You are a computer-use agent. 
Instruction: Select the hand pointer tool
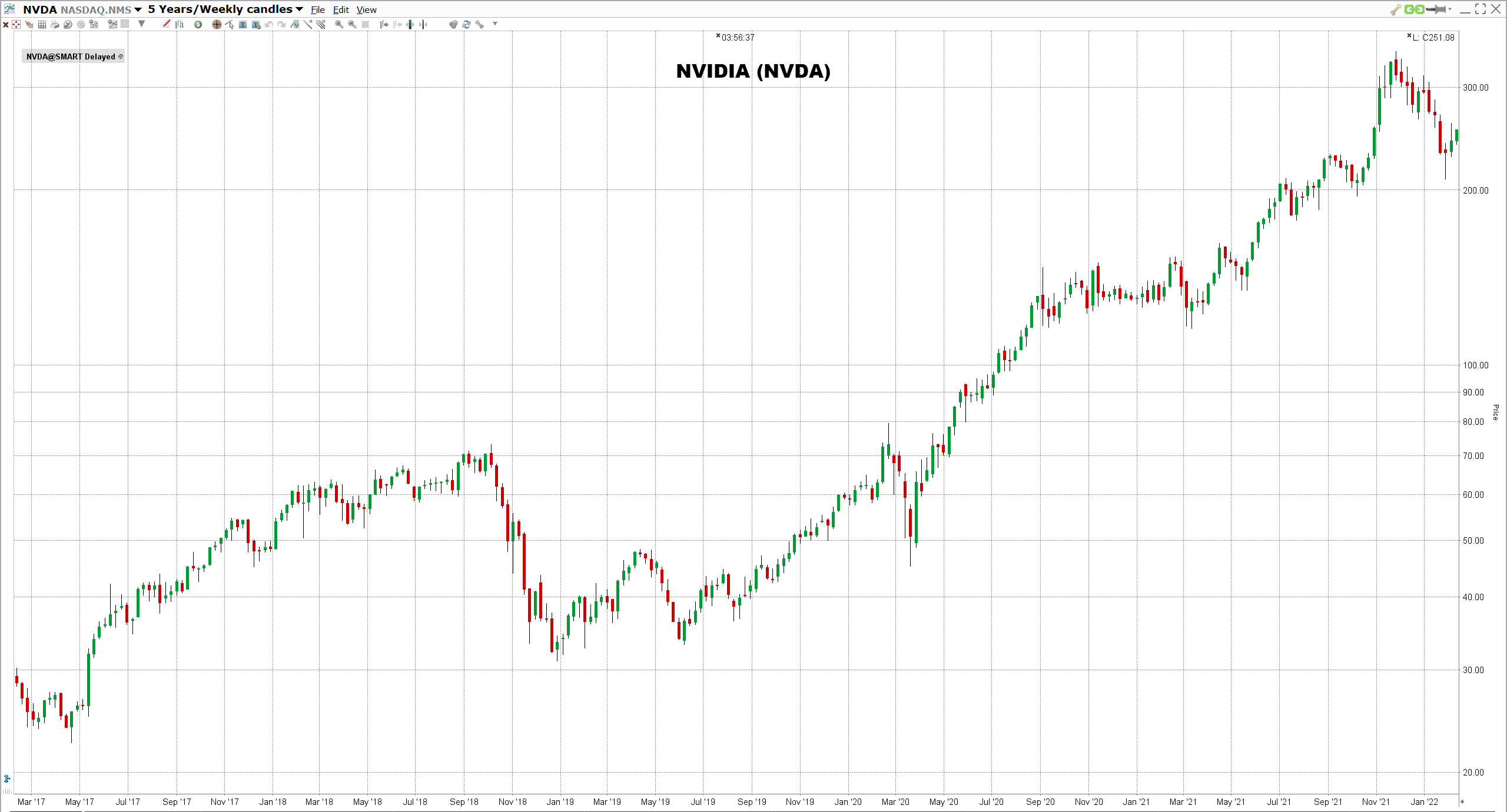pos(29,25)
